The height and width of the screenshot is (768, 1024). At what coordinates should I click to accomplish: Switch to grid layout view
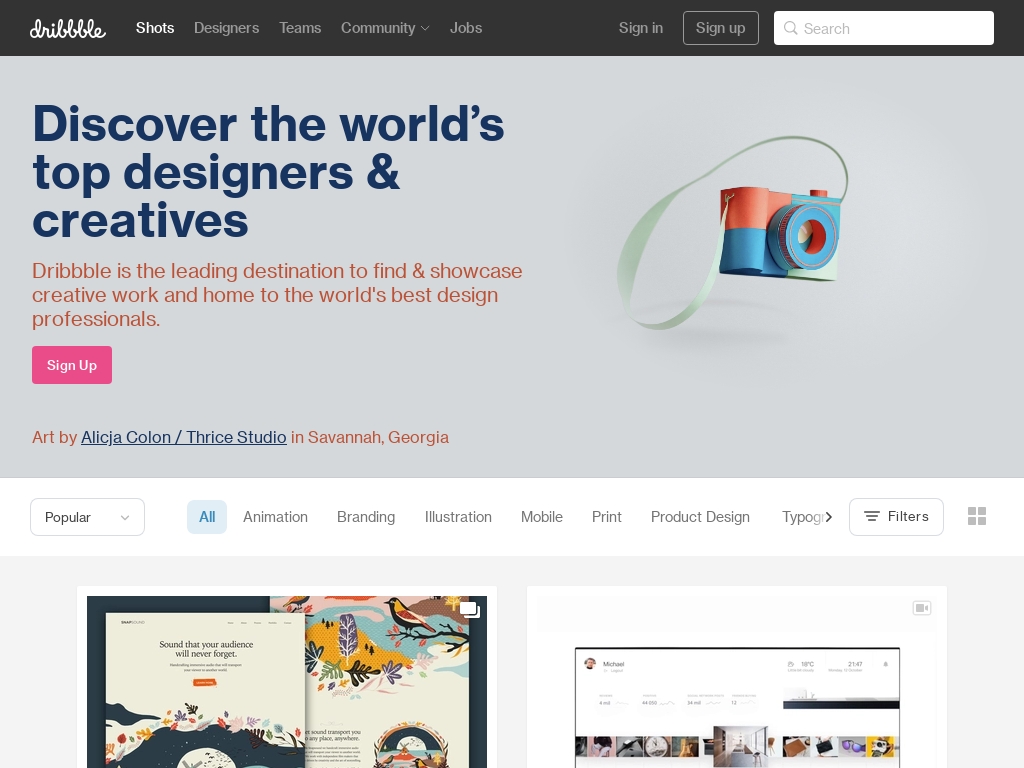pos(977,516)
